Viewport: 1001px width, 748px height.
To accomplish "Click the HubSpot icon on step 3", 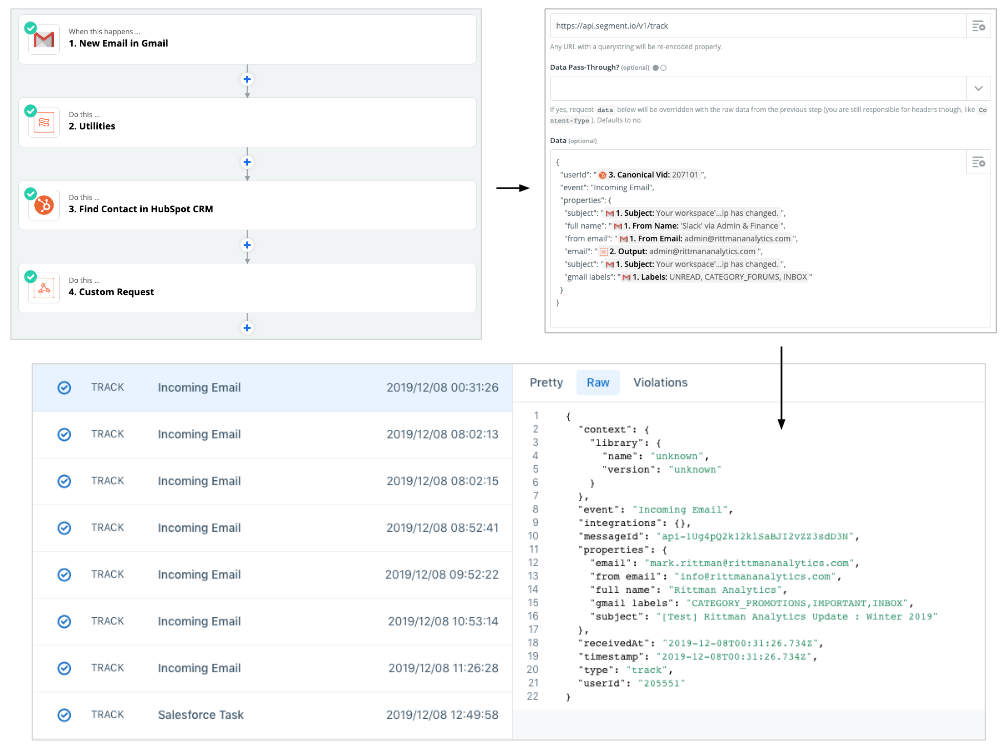I will pyautogui.click(x=44, y=206).
